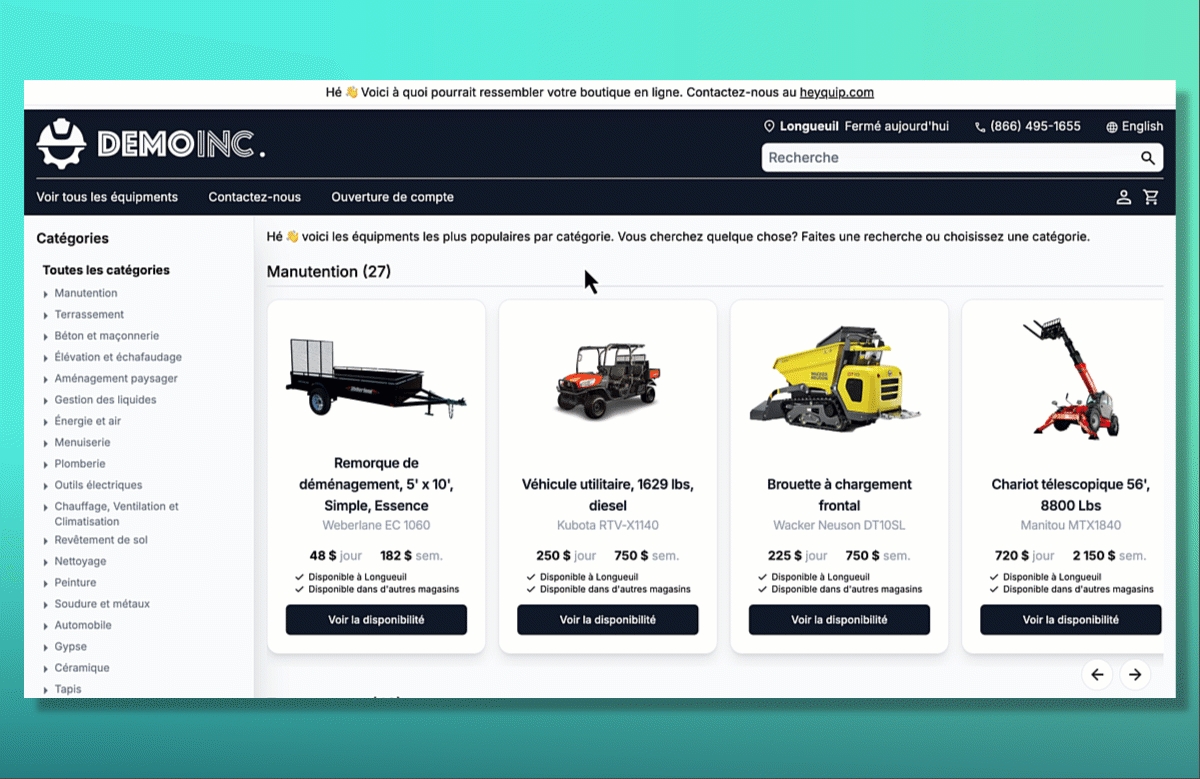Click the heyquip.com link in top banner
This screenshot has width=1200, height=779.
836,92
